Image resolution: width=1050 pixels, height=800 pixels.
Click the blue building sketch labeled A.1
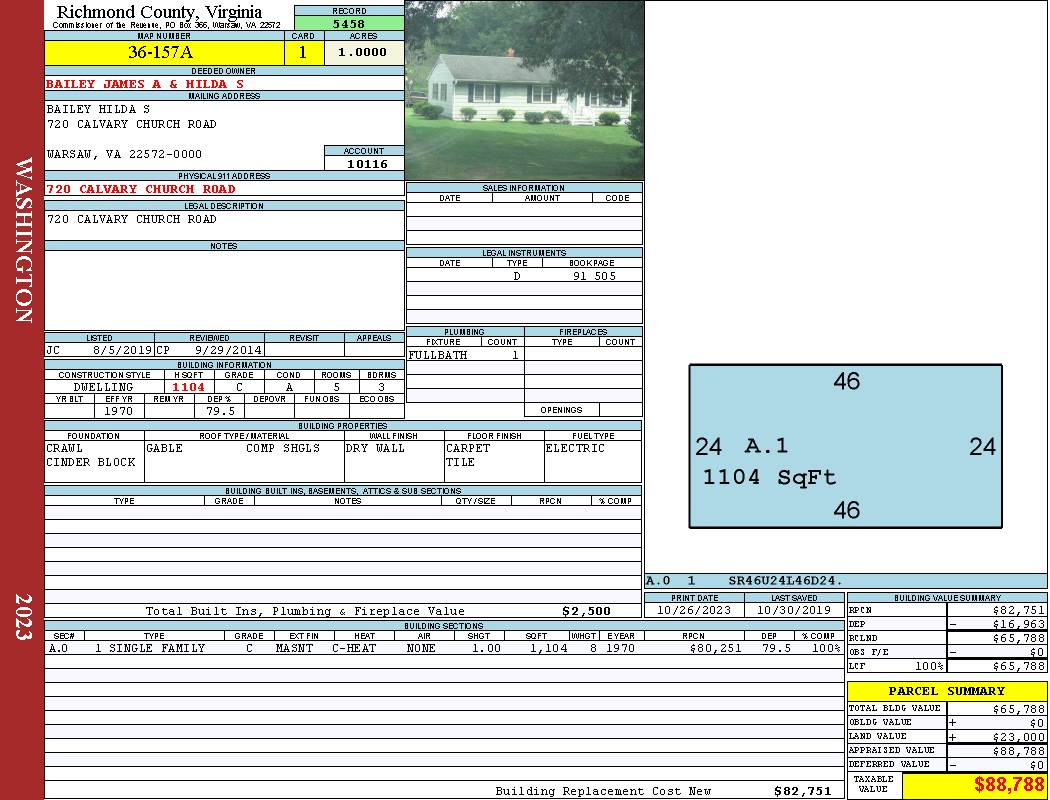click(x=845, y=446)
